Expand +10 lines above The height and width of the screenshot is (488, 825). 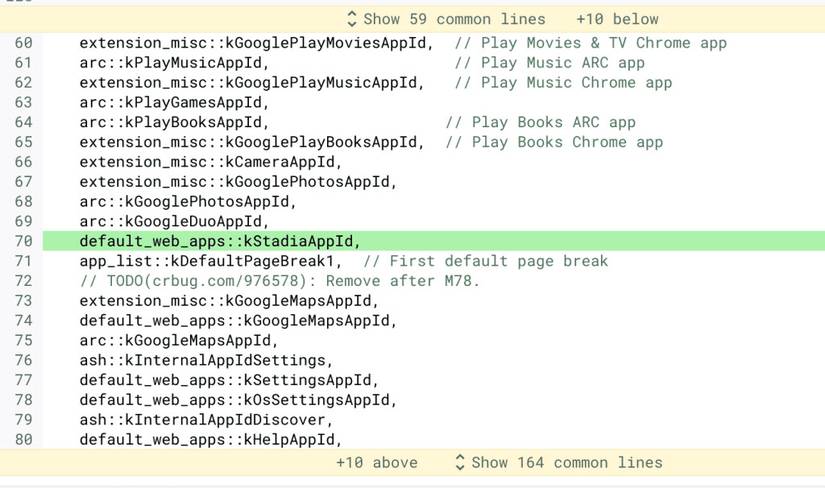[377, 463]
